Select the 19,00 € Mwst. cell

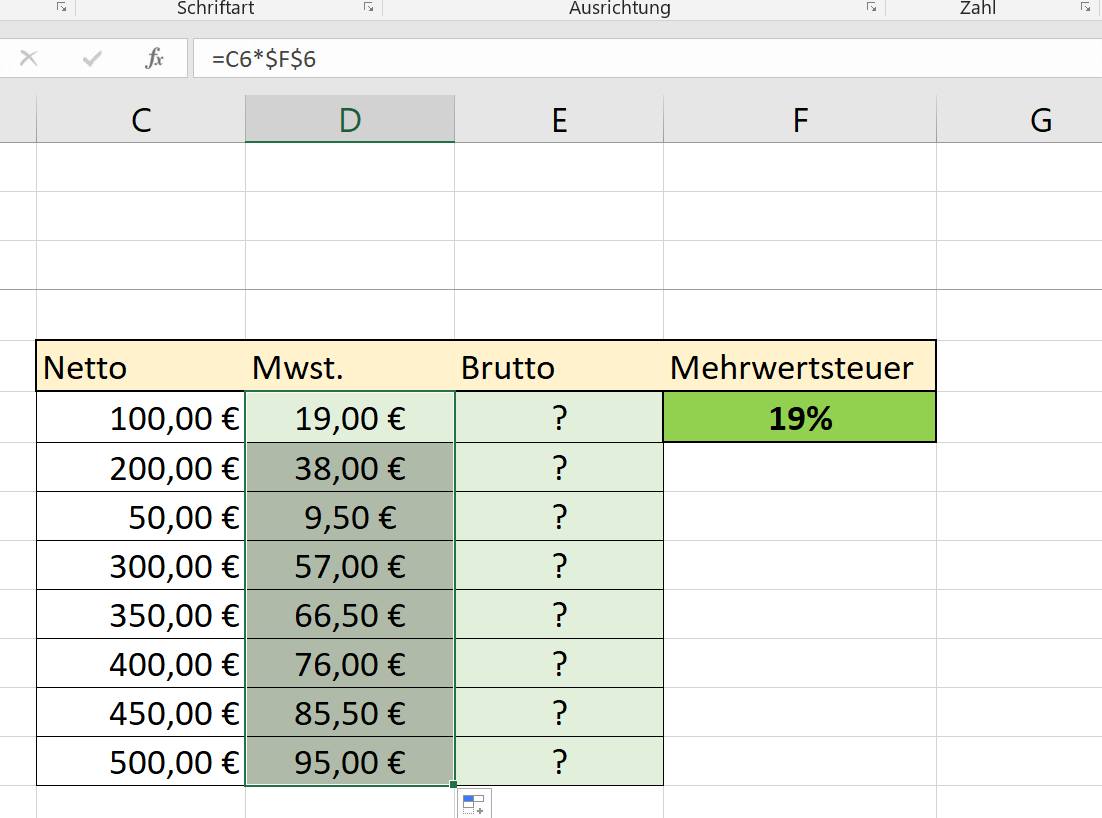[x=350, y=417]
